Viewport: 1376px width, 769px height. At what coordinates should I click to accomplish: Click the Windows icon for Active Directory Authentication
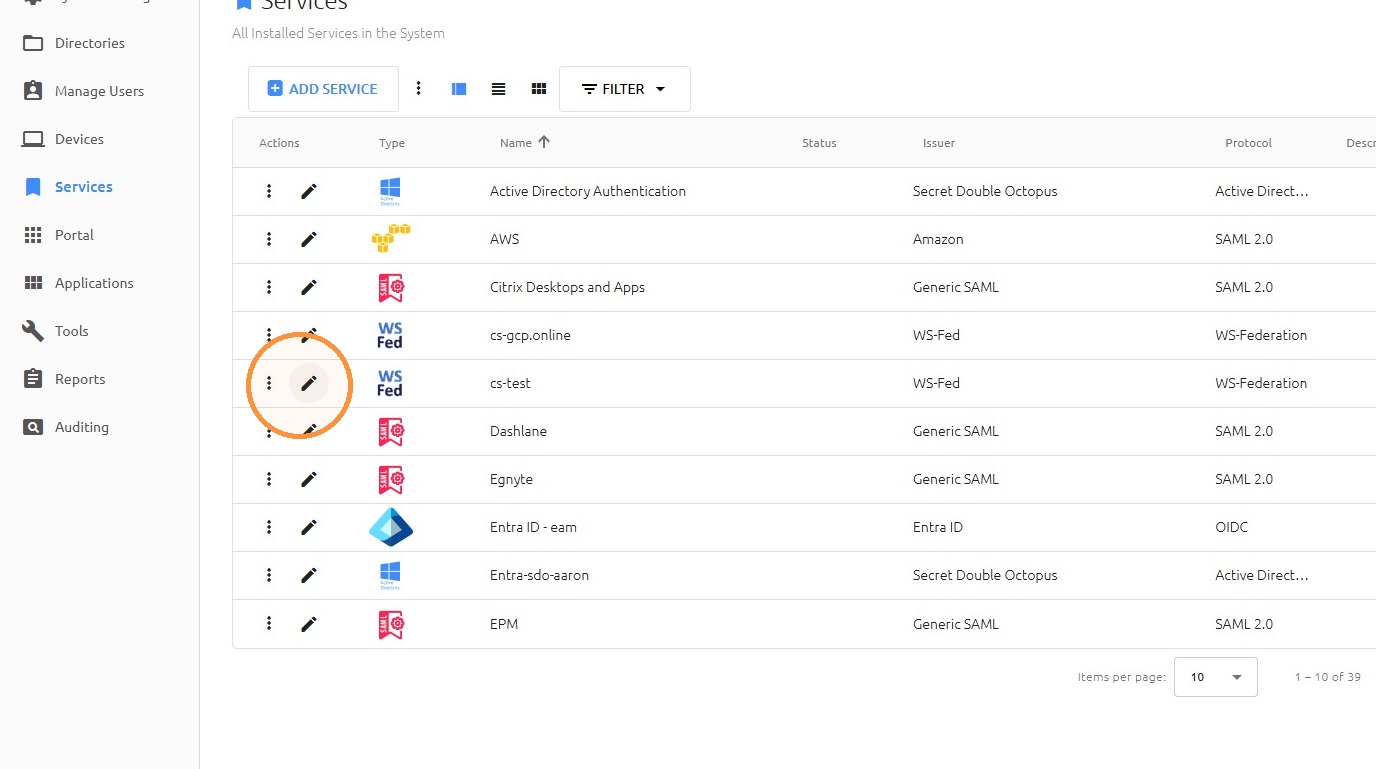(390, 191)
